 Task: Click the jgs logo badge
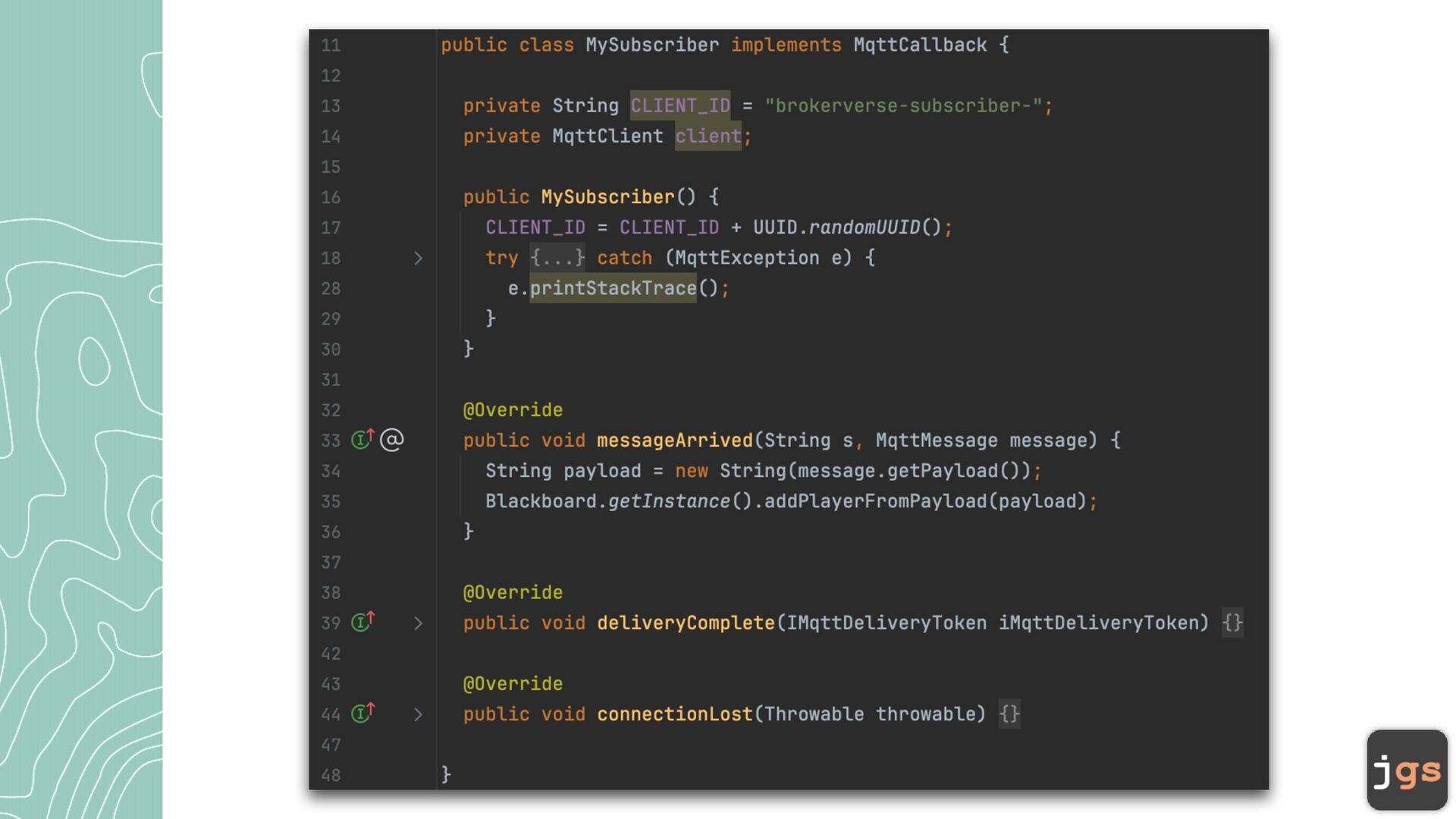tap(1407, 770)
